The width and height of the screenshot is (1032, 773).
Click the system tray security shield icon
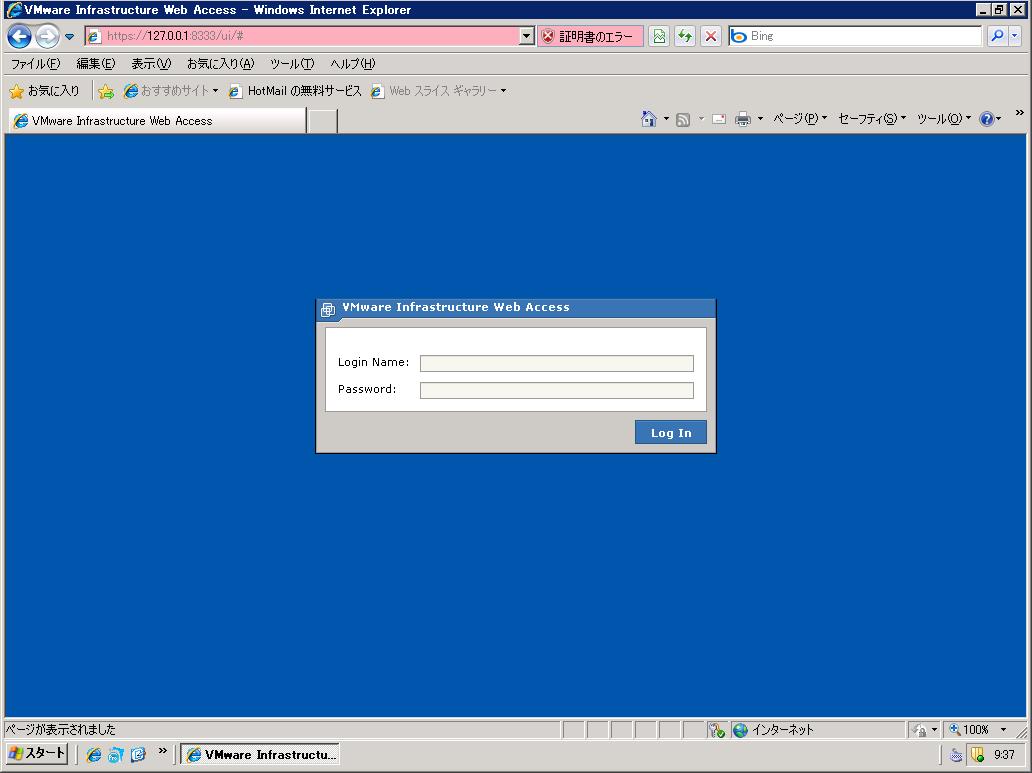(x=977, y=755)
